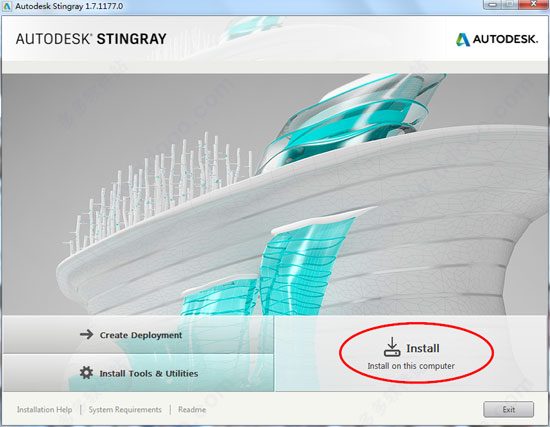550x427 pixels.
Task: Open the Readme link
Action: (x=192, y=409)
